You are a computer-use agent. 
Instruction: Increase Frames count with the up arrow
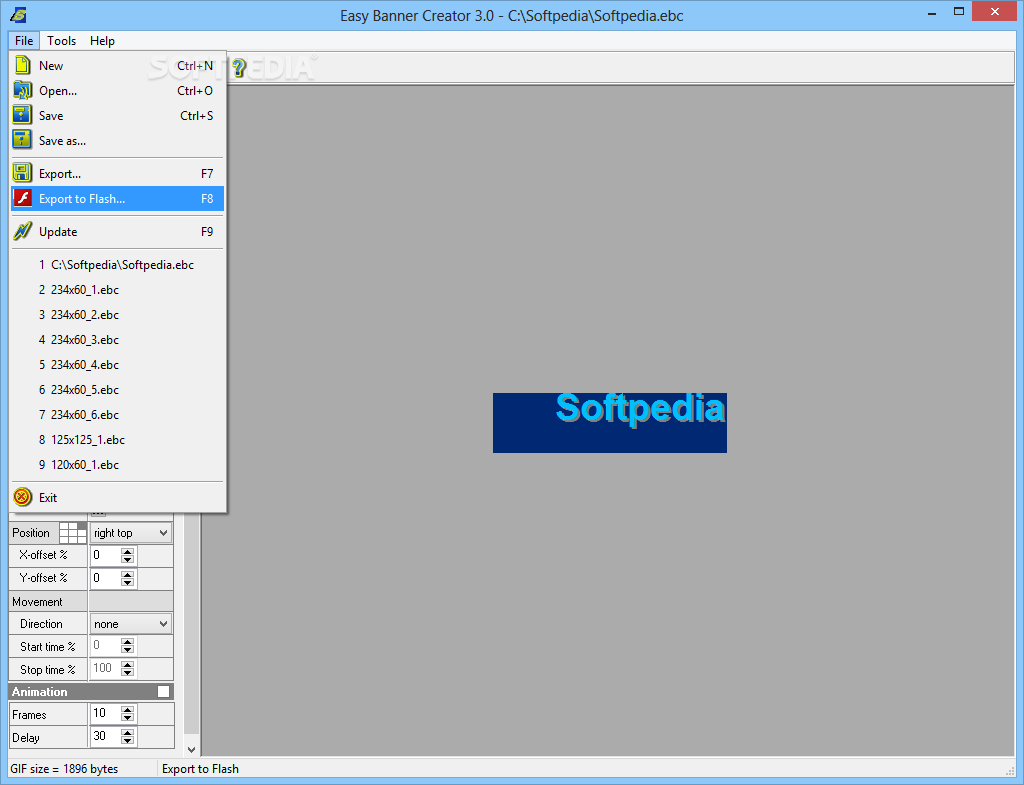(127, 709)
